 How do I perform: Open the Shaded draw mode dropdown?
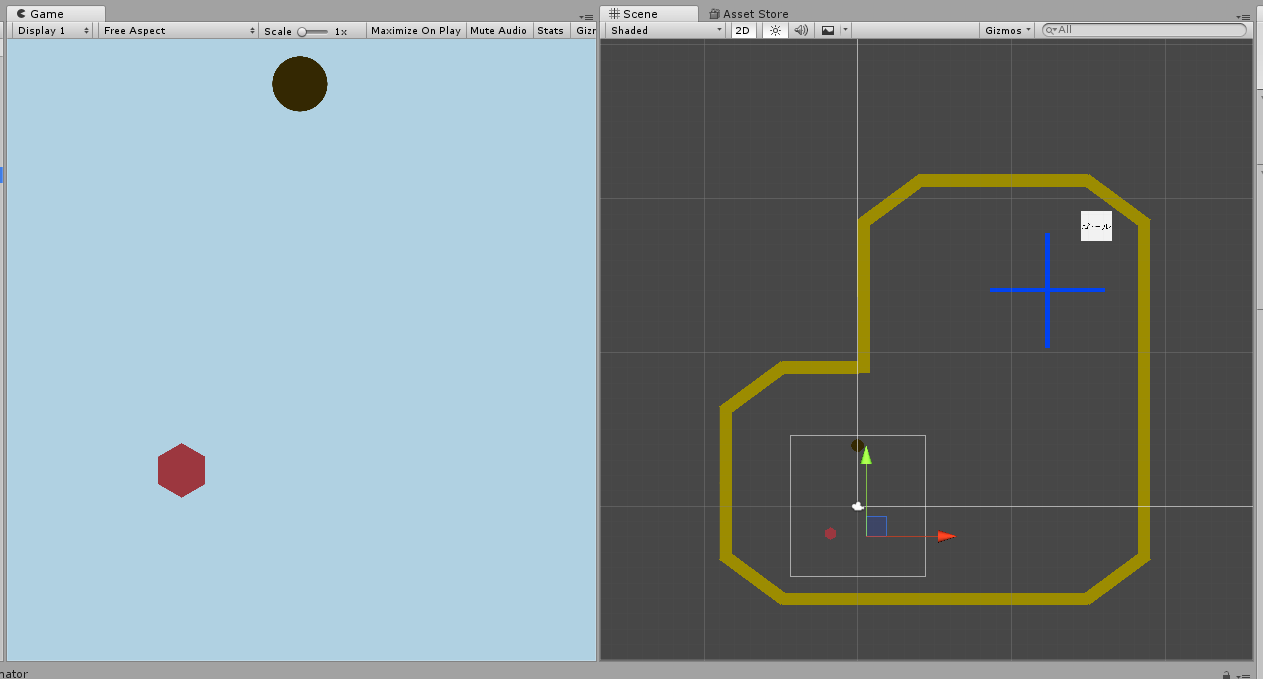coord(666,30)
